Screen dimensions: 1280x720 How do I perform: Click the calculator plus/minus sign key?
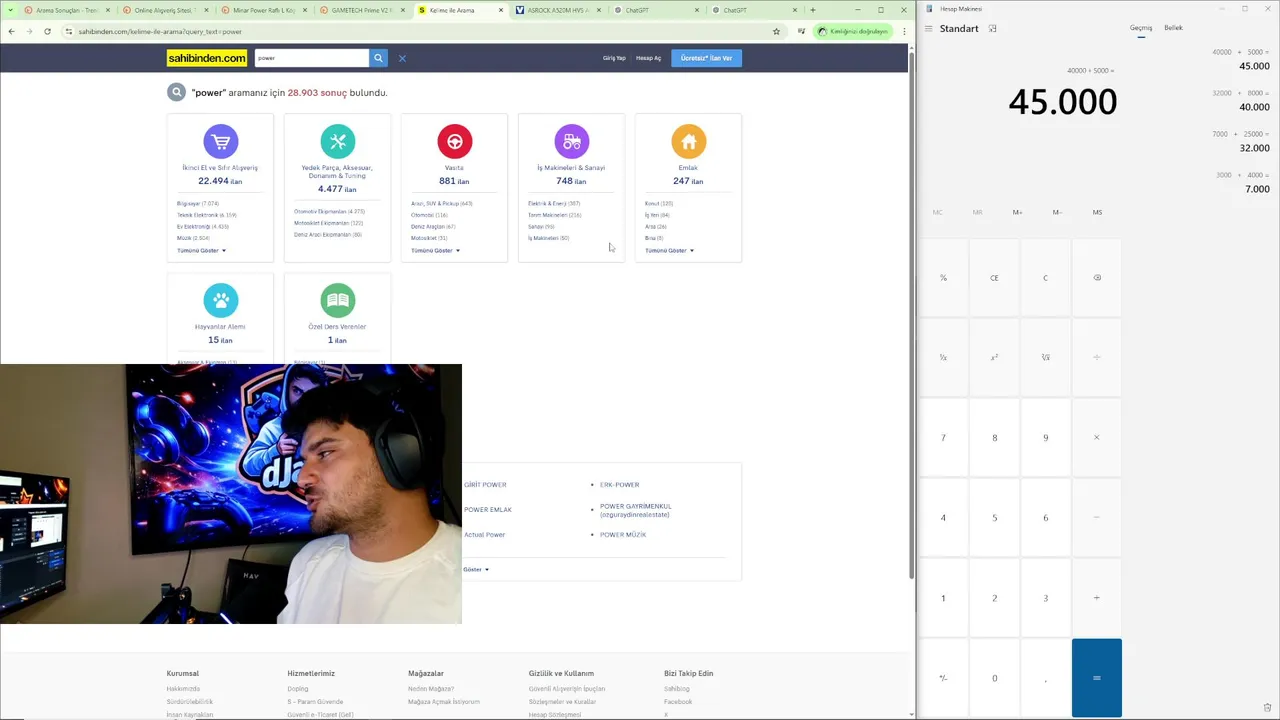[x=943, y=678]
